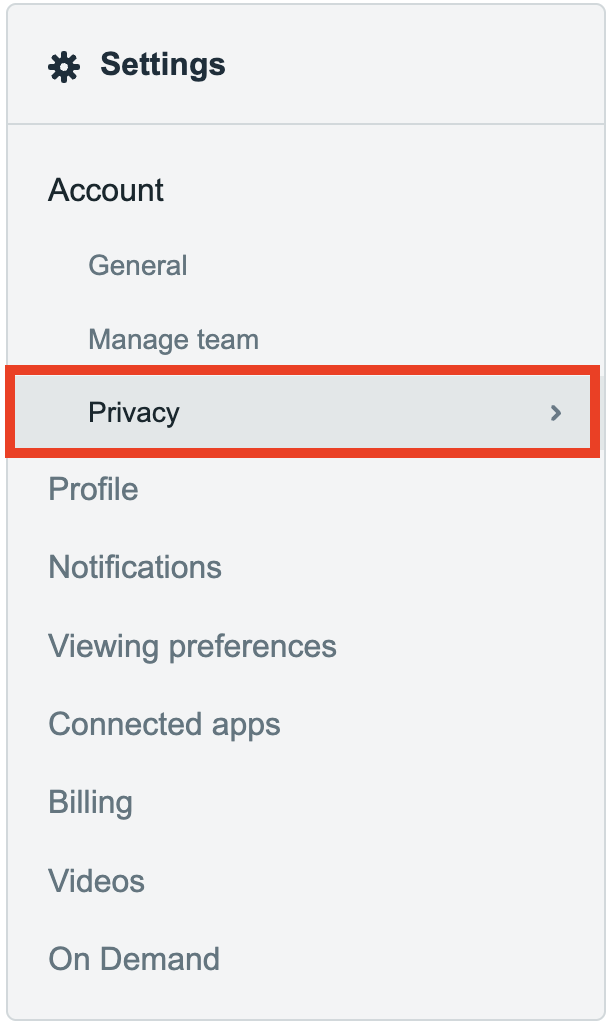The height and width of the screenshot is (1028, 610).
Task: Open General account settings
Action: point(138,266)
